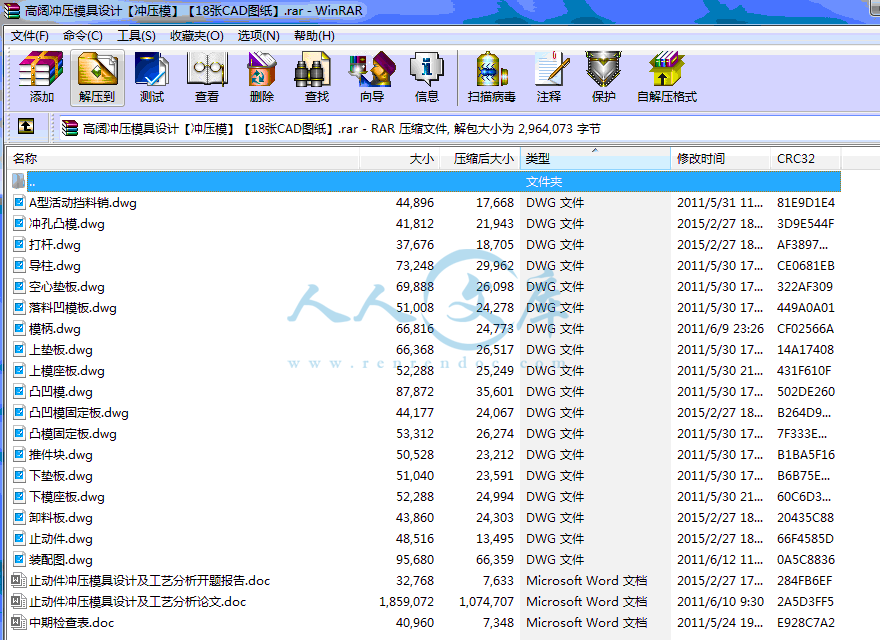Select file 上垫板.dwg
Viewport: 880px width, 640px height.
[x=61, y=350]
